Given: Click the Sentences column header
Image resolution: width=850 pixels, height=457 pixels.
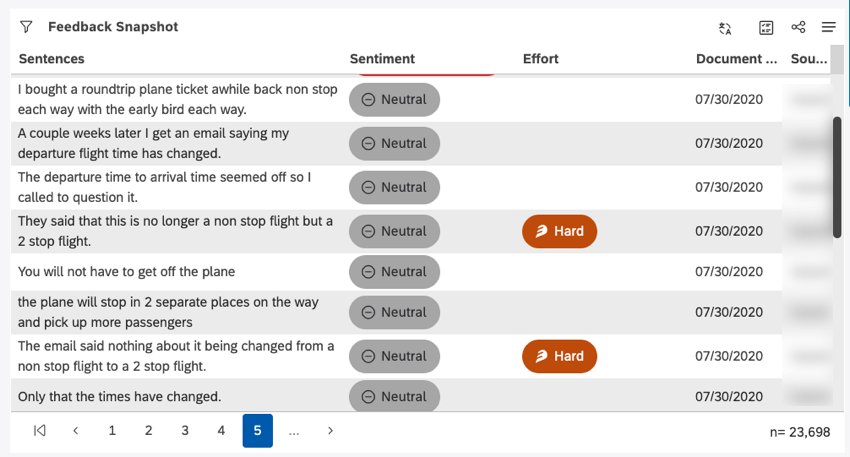Looking at the screenshot, I should pos(52,59).
